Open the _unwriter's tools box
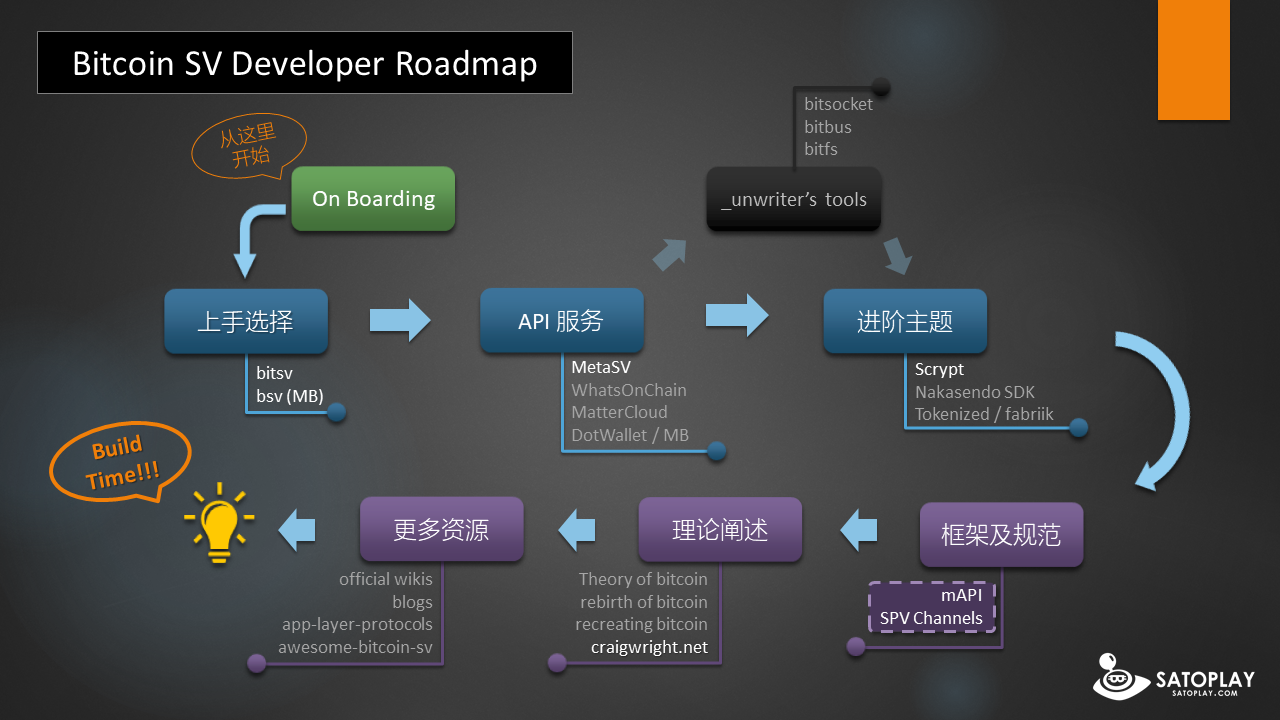Screen dimensions: 1280x720 794,199
